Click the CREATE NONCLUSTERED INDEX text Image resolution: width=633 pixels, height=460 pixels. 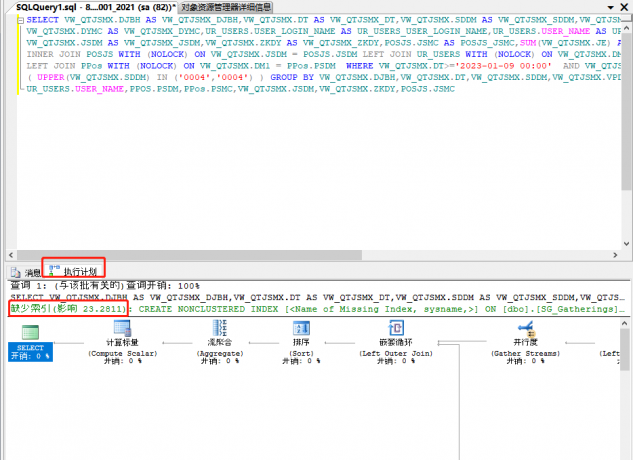point(208,309)
